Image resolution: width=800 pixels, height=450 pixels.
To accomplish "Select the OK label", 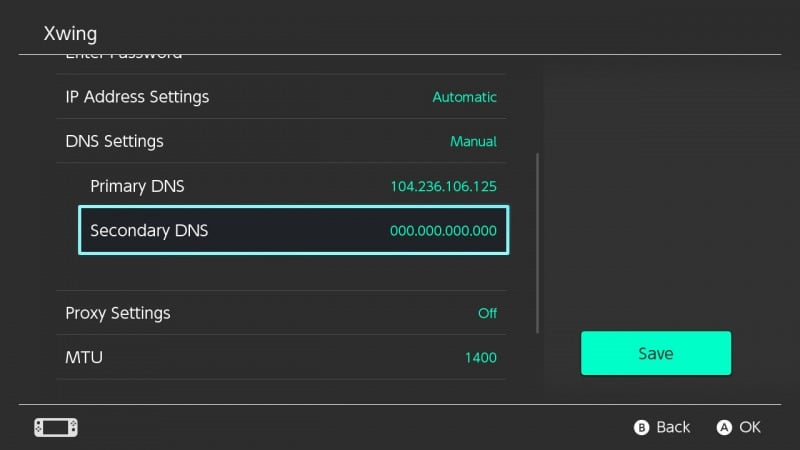I will click(750, 427).
